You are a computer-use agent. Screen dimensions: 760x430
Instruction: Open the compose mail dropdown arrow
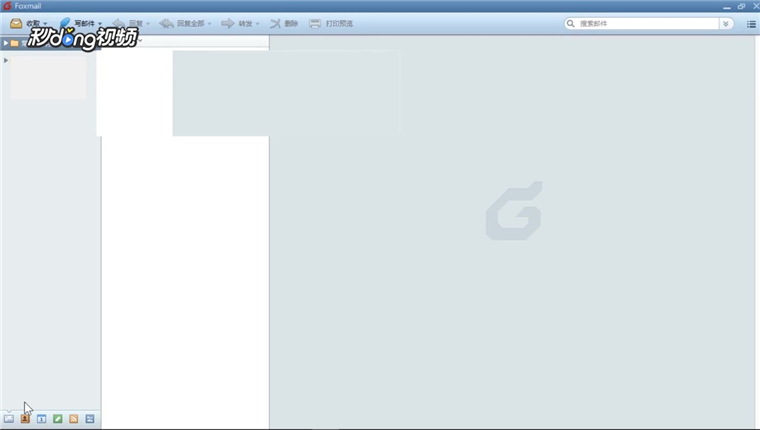pos(100,24)
